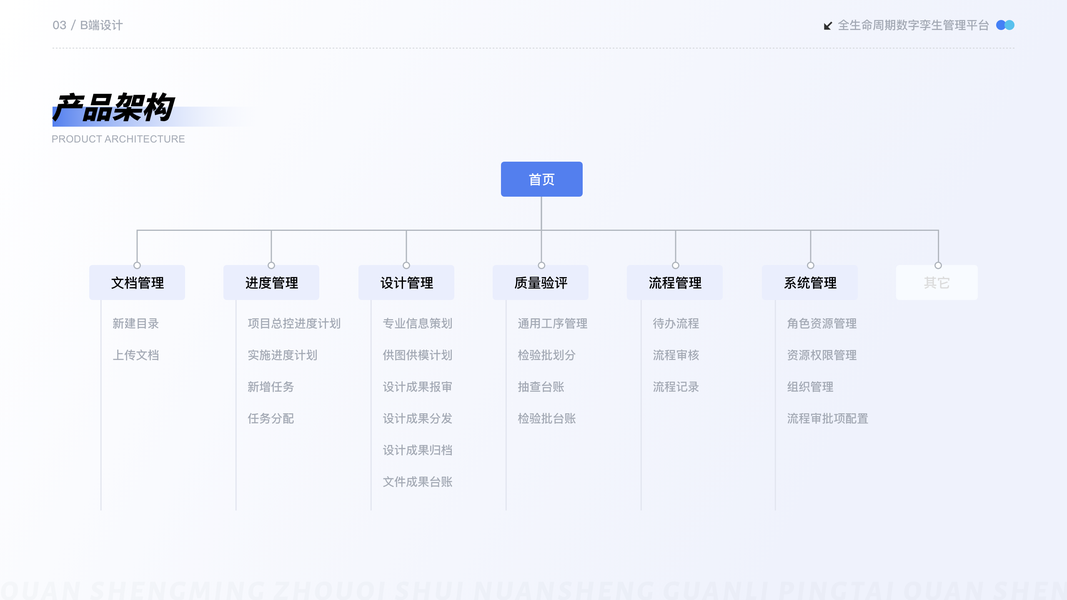Viewport: 1067px width, 600px height.
Task: Click the 任务分配 item
Action: pos(271,418)
